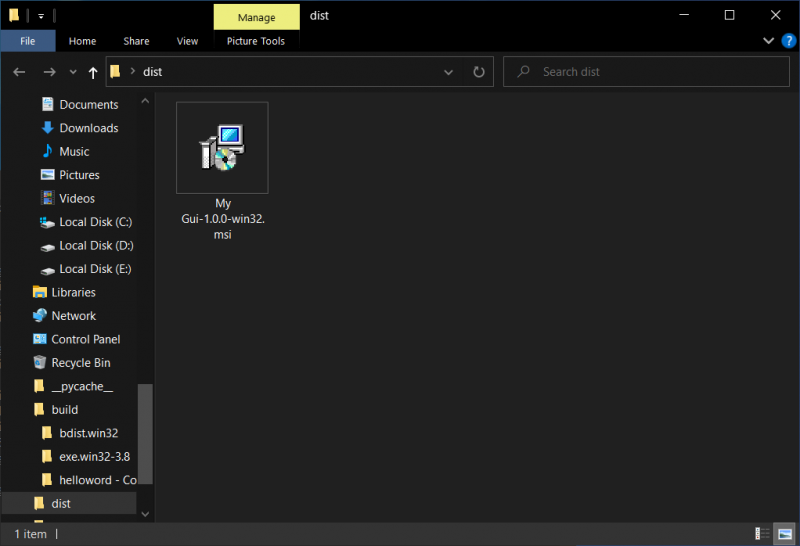800x546 pixels.
Task: Click the Up one level arrow
Action: pos(93,72)
